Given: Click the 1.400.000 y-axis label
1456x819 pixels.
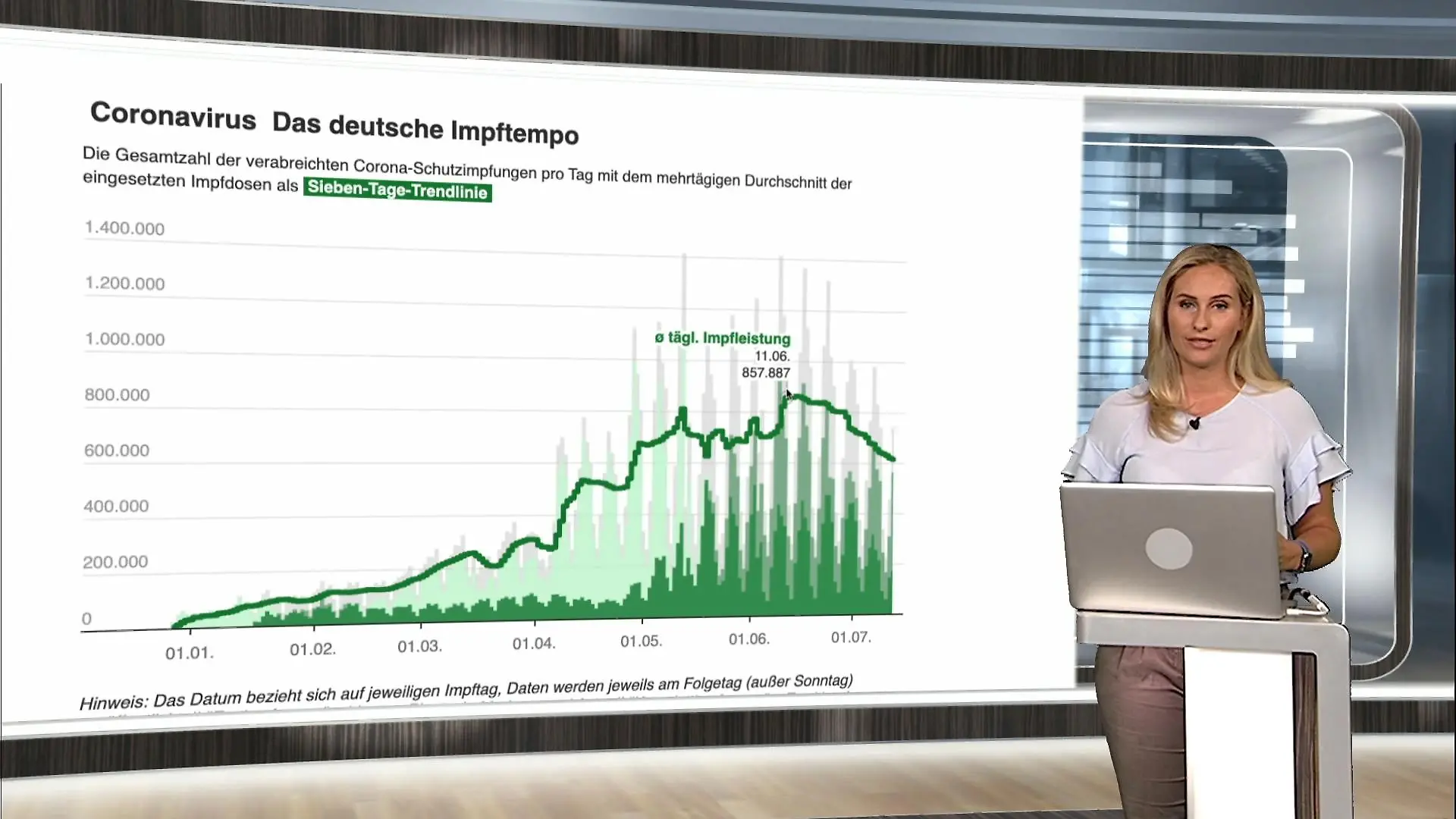Looking at the screenshot, I should (124, 228).
